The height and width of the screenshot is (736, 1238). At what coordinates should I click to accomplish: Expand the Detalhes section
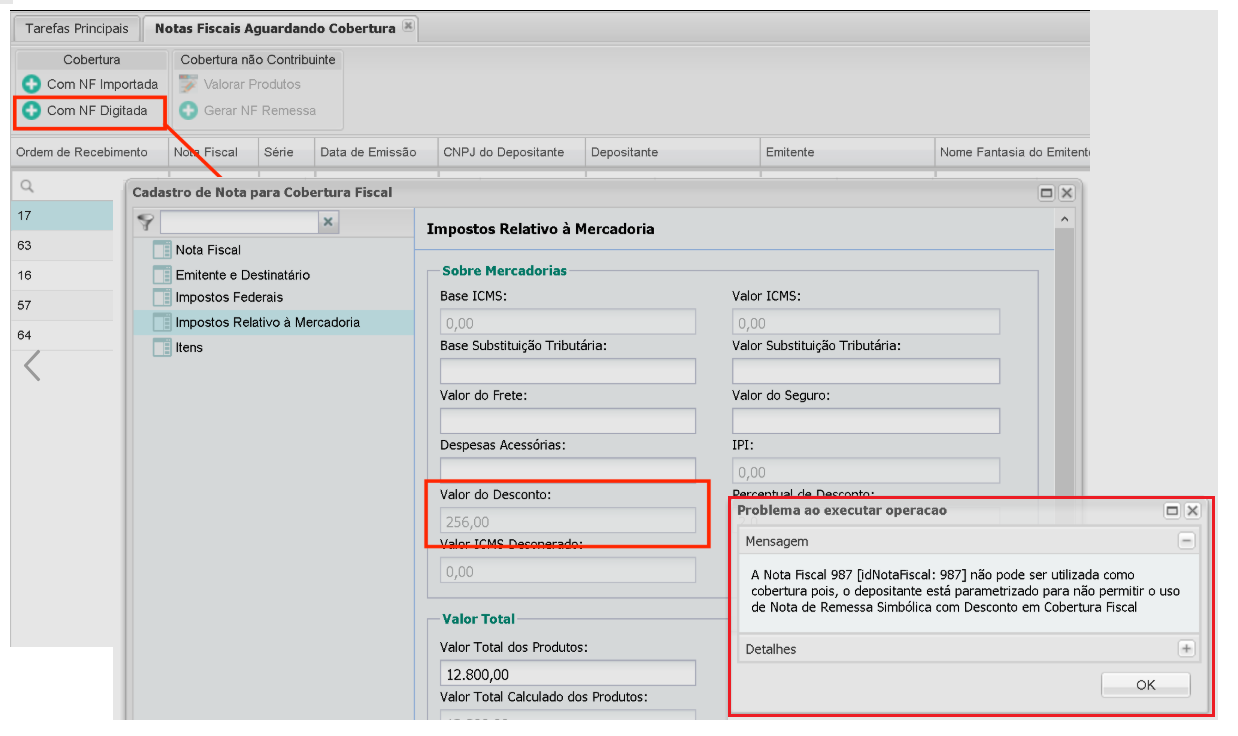(1186, 649)
